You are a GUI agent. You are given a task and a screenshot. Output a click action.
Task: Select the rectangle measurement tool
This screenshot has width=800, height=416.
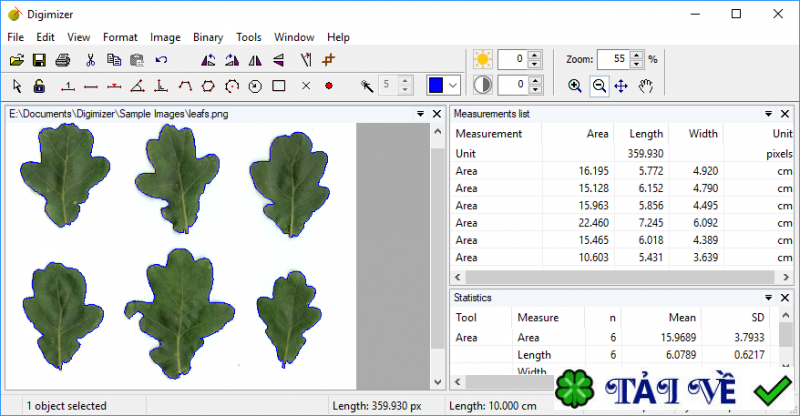pyautogui.click(x=280, y=86)
